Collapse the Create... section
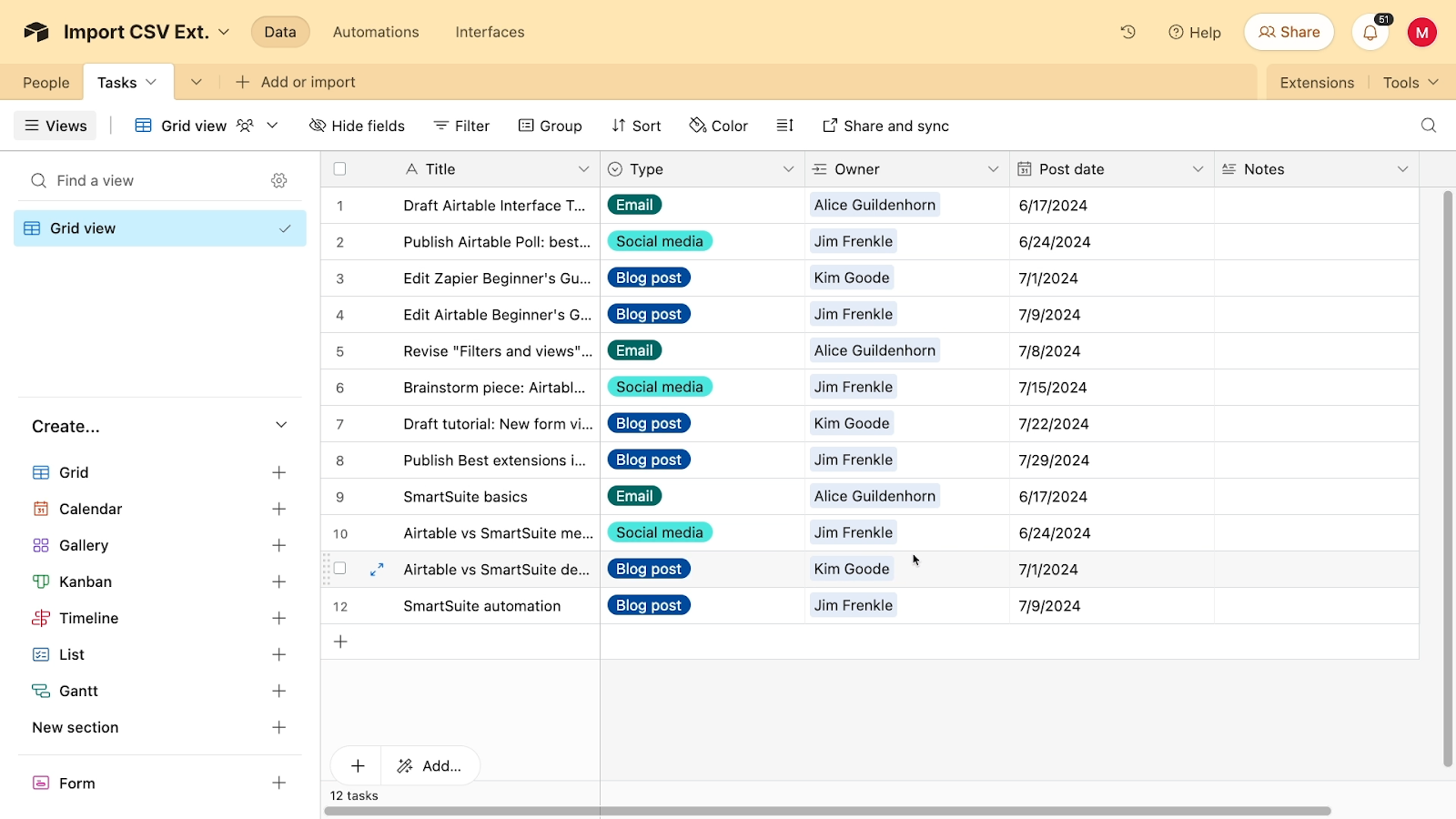Screen dimensions: 1456x819 point(281,425)
